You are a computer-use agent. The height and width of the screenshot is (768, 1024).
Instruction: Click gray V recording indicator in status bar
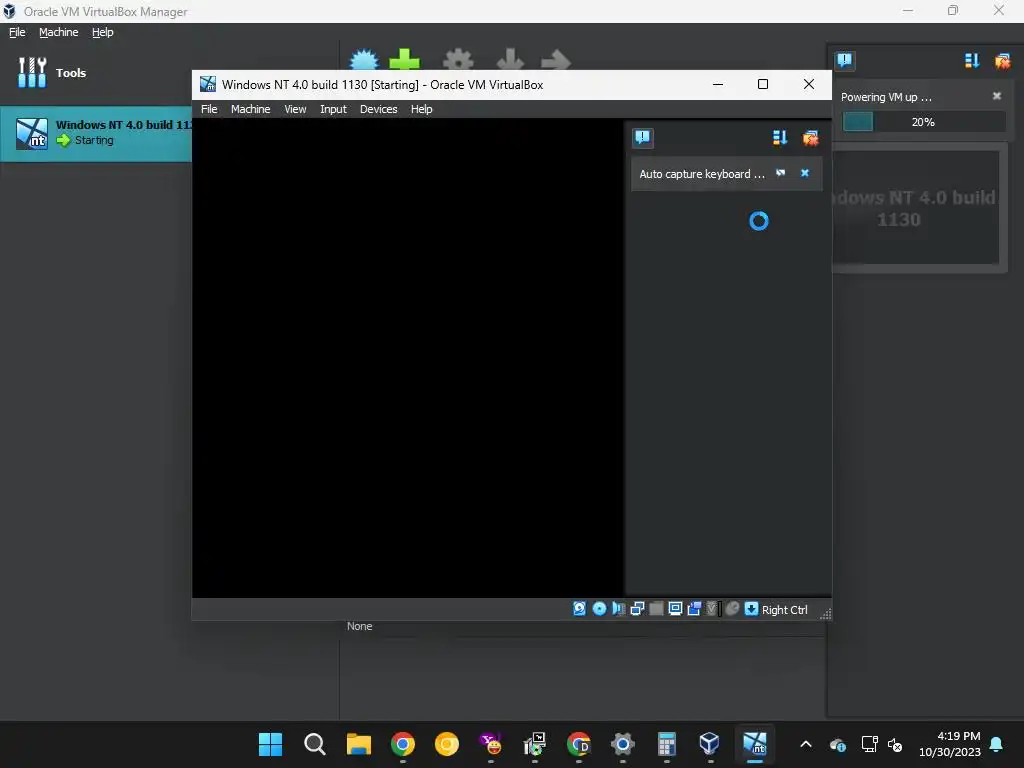[712, 609]
